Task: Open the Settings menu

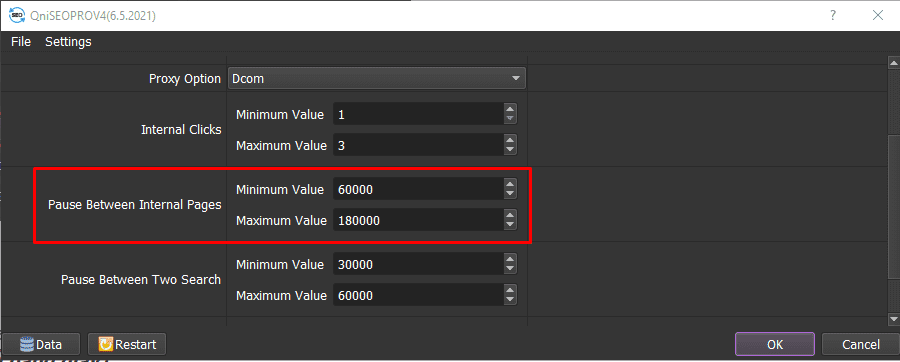Action: pyautogui.click(x=68, y=42)
